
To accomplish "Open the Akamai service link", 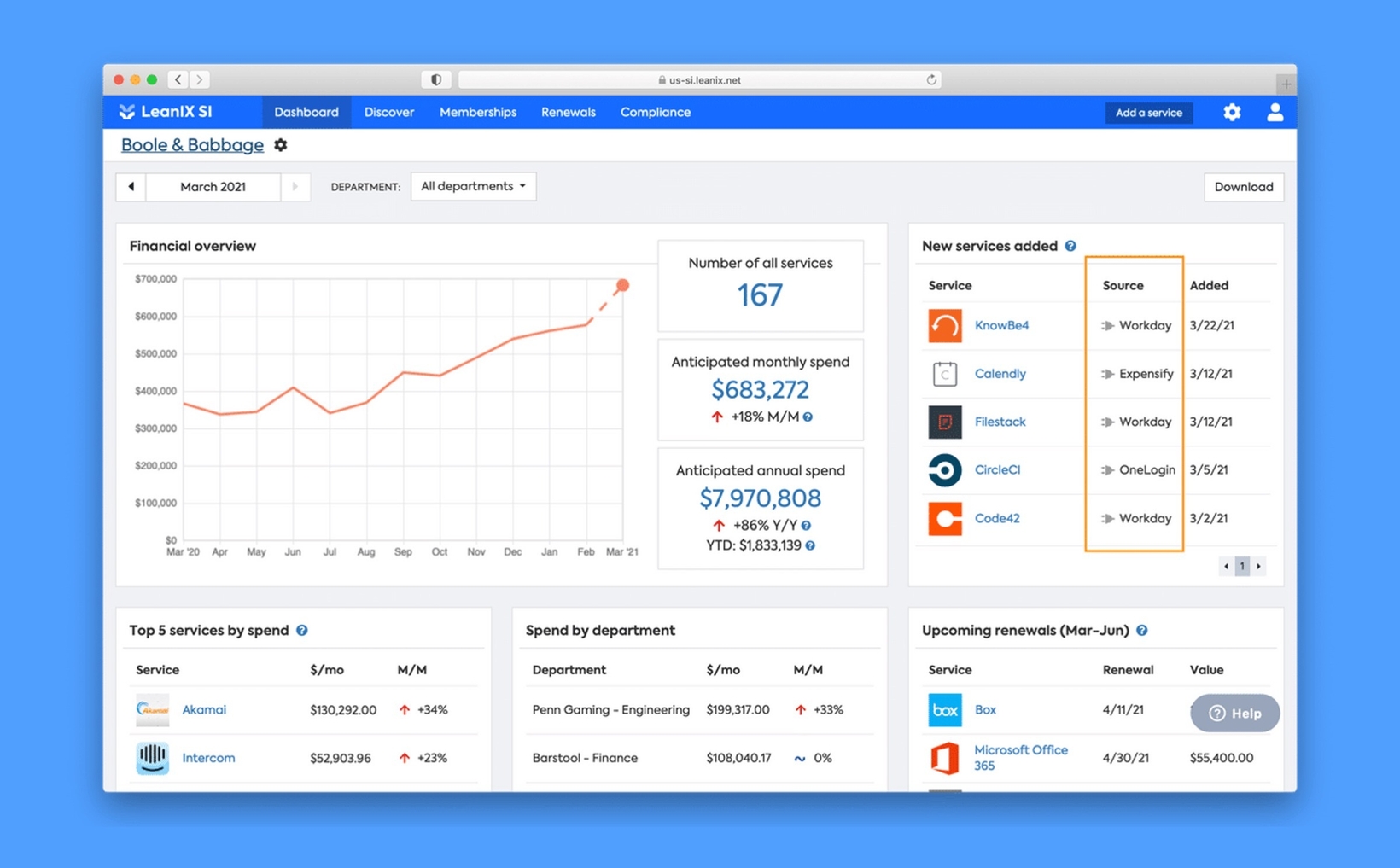I will 204,709.
